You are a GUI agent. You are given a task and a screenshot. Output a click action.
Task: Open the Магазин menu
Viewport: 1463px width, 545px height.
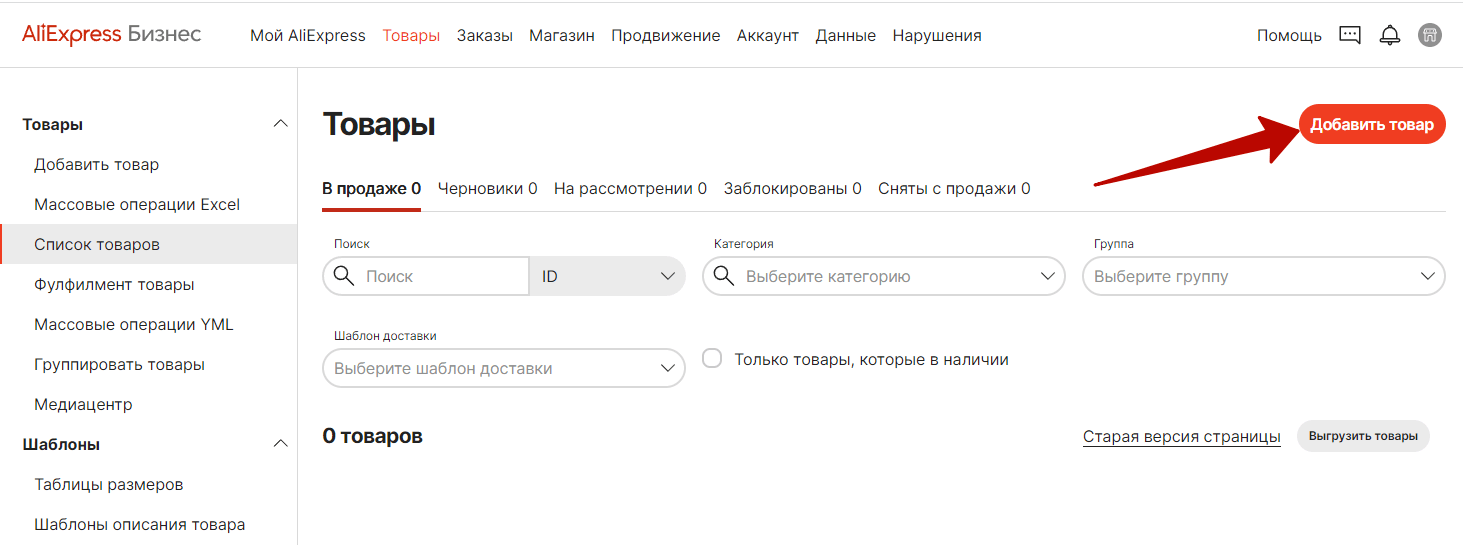pyautogui.click(x=562, y=35)
